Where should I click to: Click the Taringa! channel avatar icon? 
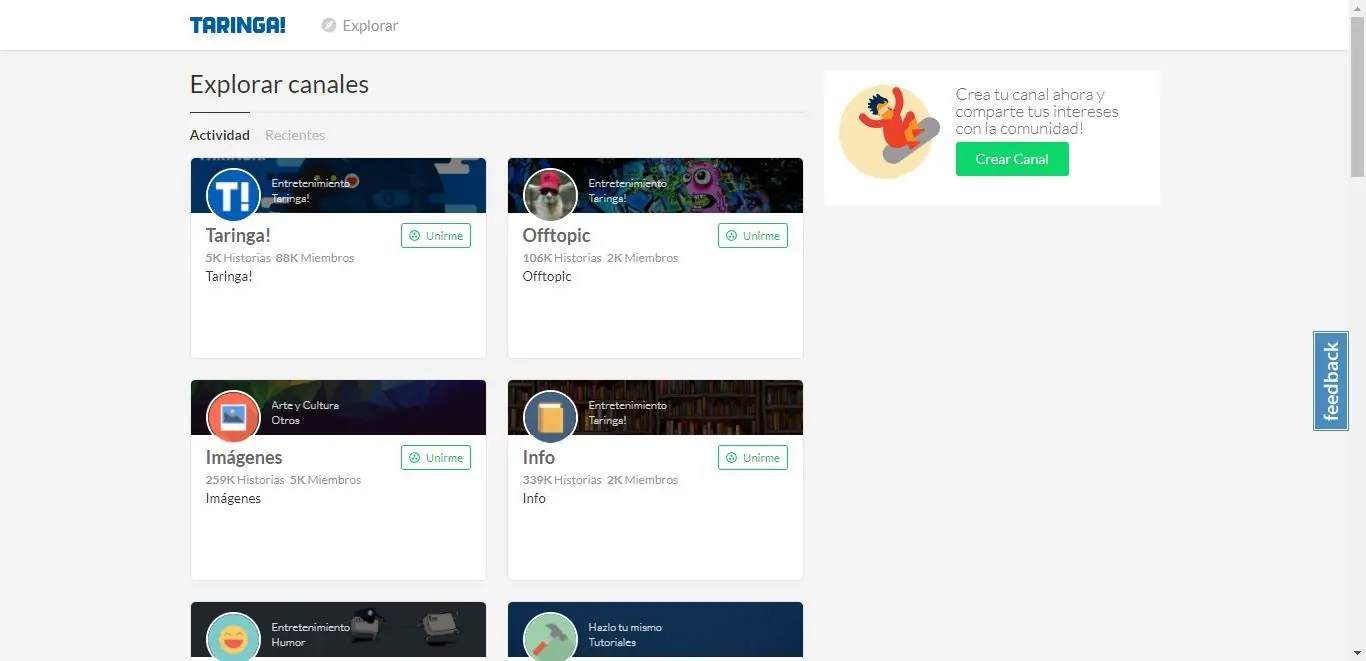[233, 195]
